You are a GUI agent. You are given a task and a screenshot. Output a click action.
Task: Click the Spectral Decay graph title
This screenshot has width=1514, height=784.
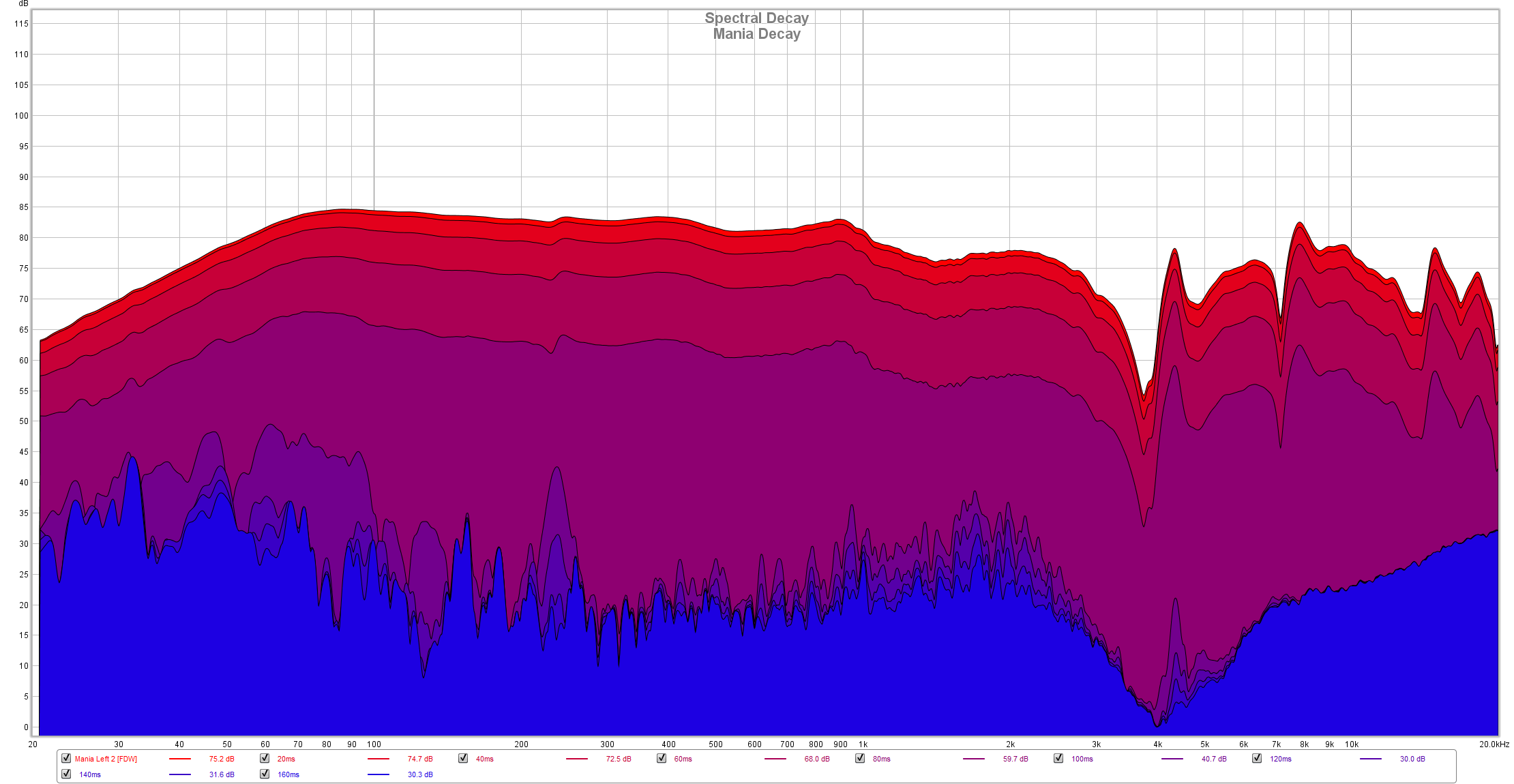[x=756, y=18]
